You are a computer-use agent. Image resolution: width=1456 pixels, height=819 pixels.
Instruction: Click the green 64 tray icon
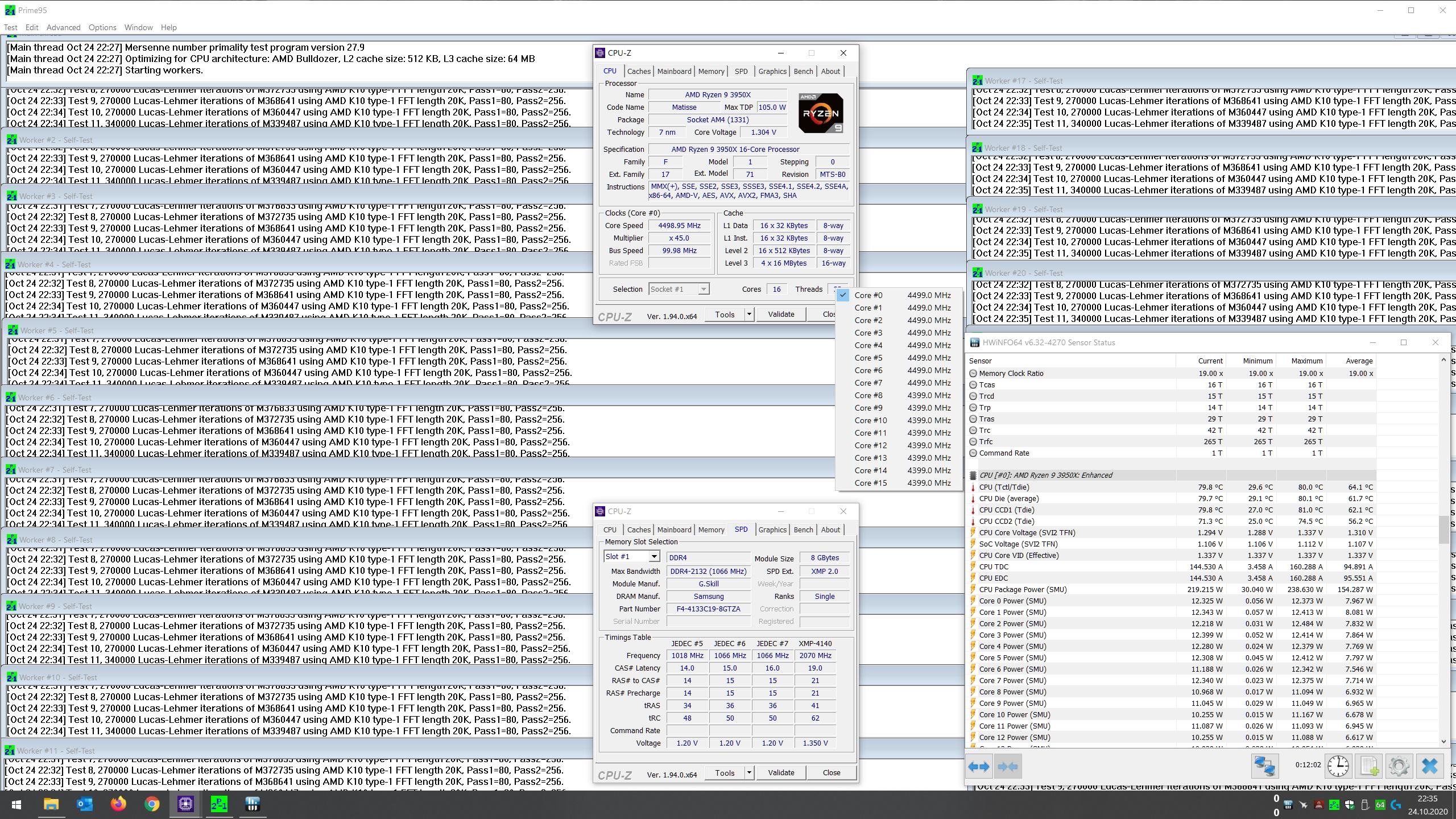tap(1380, 805)
